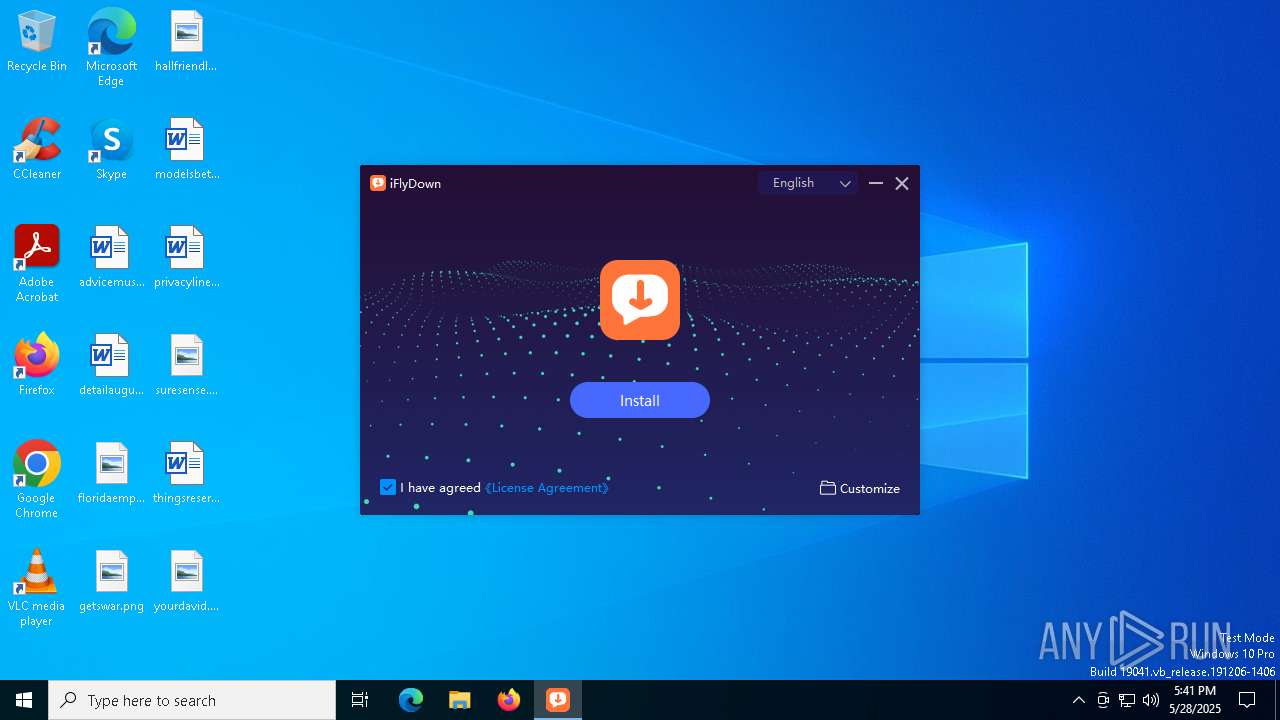Screen dimensions: 1280x720
Task: Select the detailaugu... Word document
Action: click(x=111, y=366)
